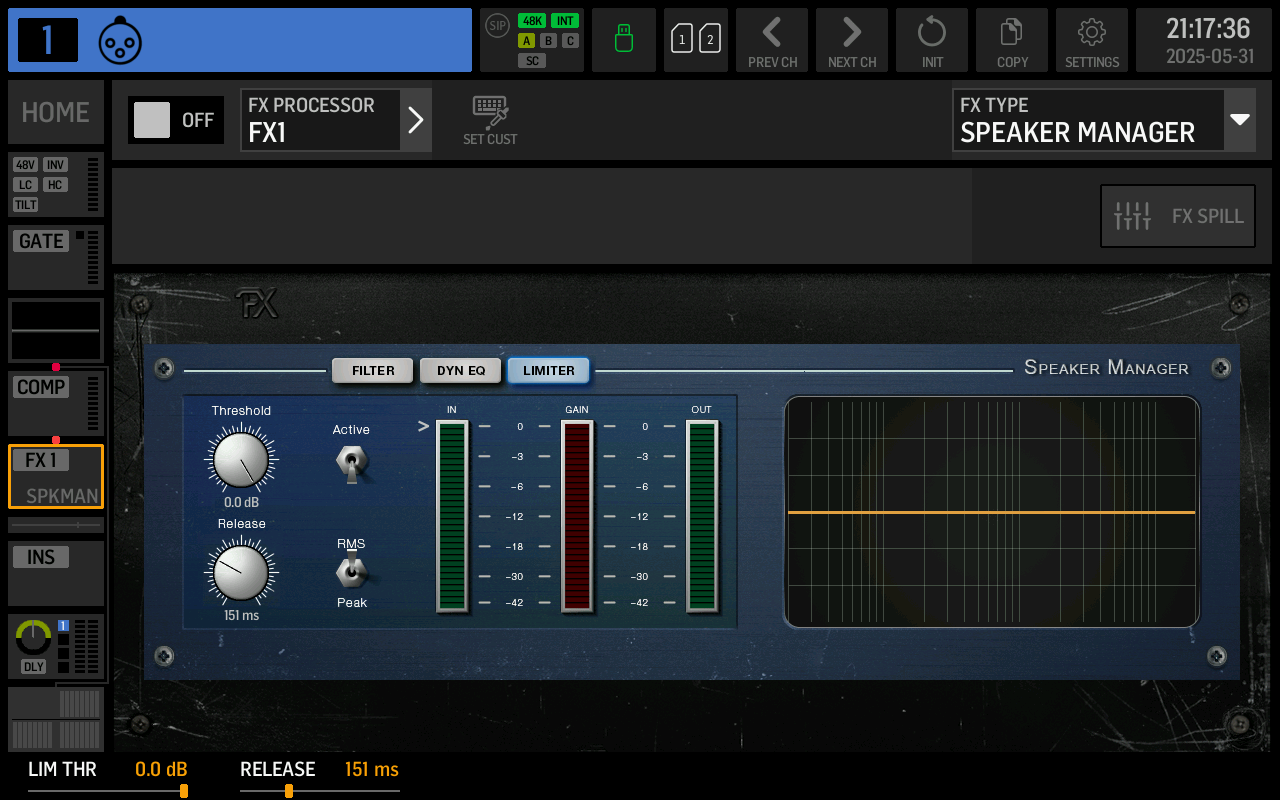1280x800 pixels.
Task: Click the COPY icon in the top bar
Action: 1011,40
